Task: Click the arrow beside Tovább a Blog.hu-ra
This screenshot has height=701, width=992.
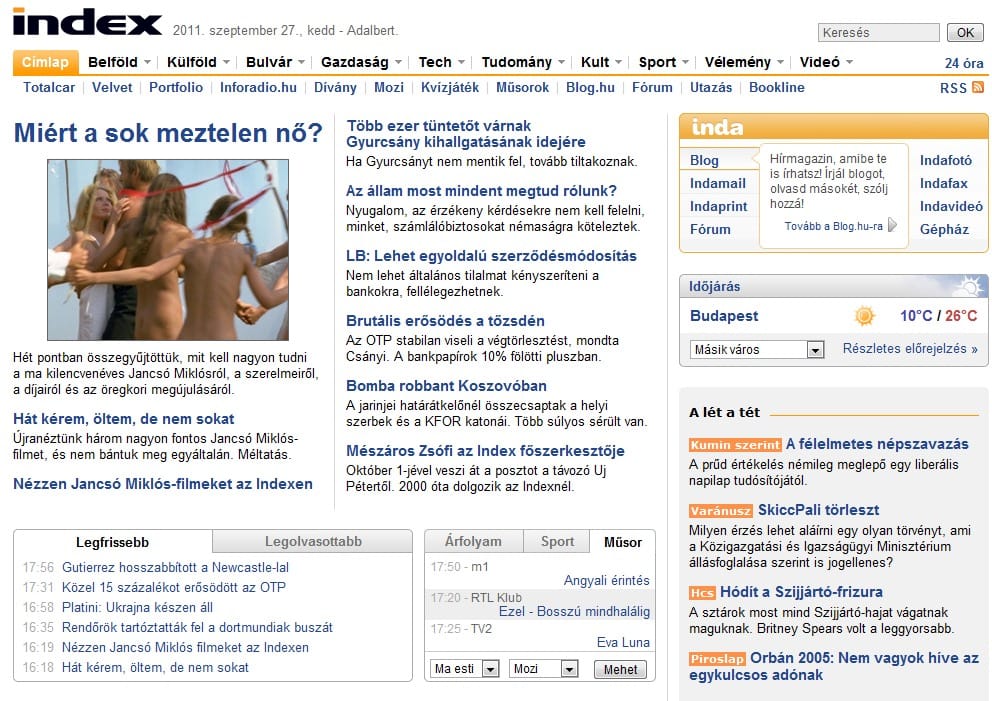Action: 892,225
